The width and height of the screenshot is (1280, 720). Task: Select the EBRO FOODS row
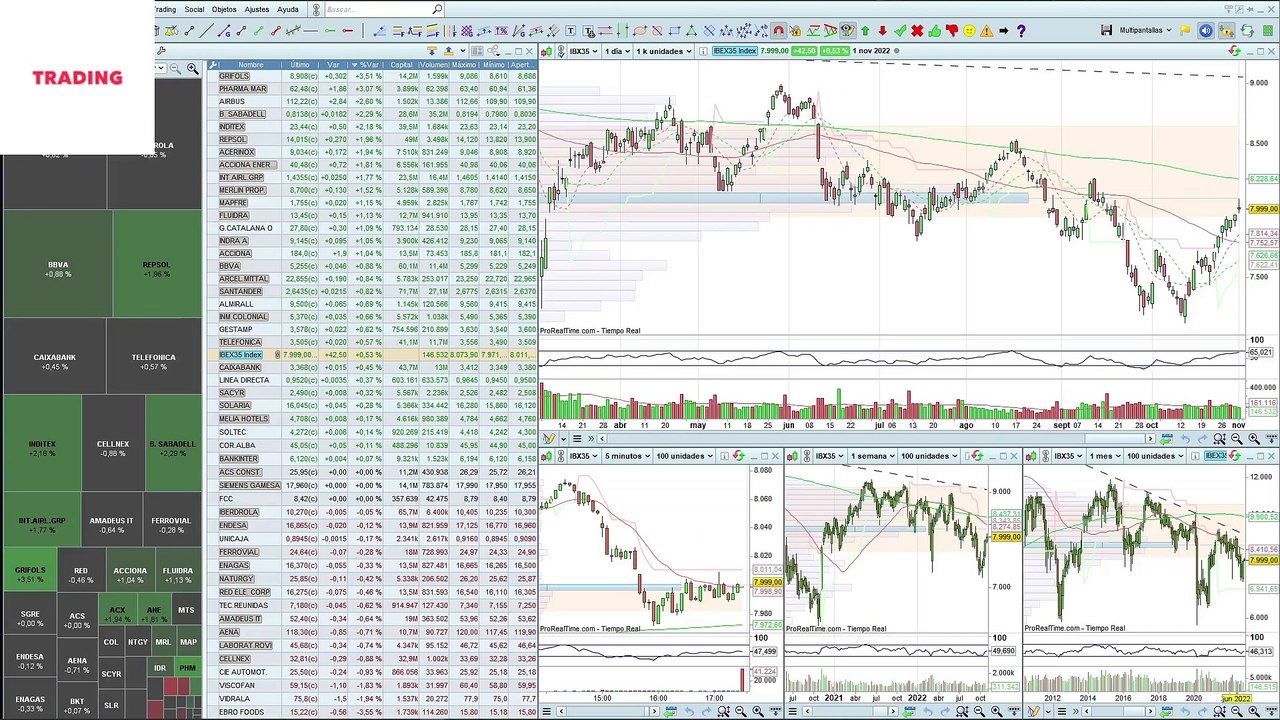point(372,711)
